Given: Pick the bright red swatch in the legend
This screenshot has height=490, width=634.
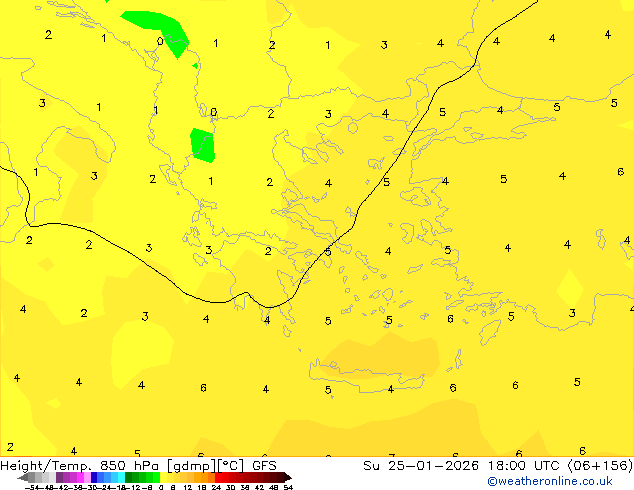Looking at the screenshot, I should click(x=219, y=477).
